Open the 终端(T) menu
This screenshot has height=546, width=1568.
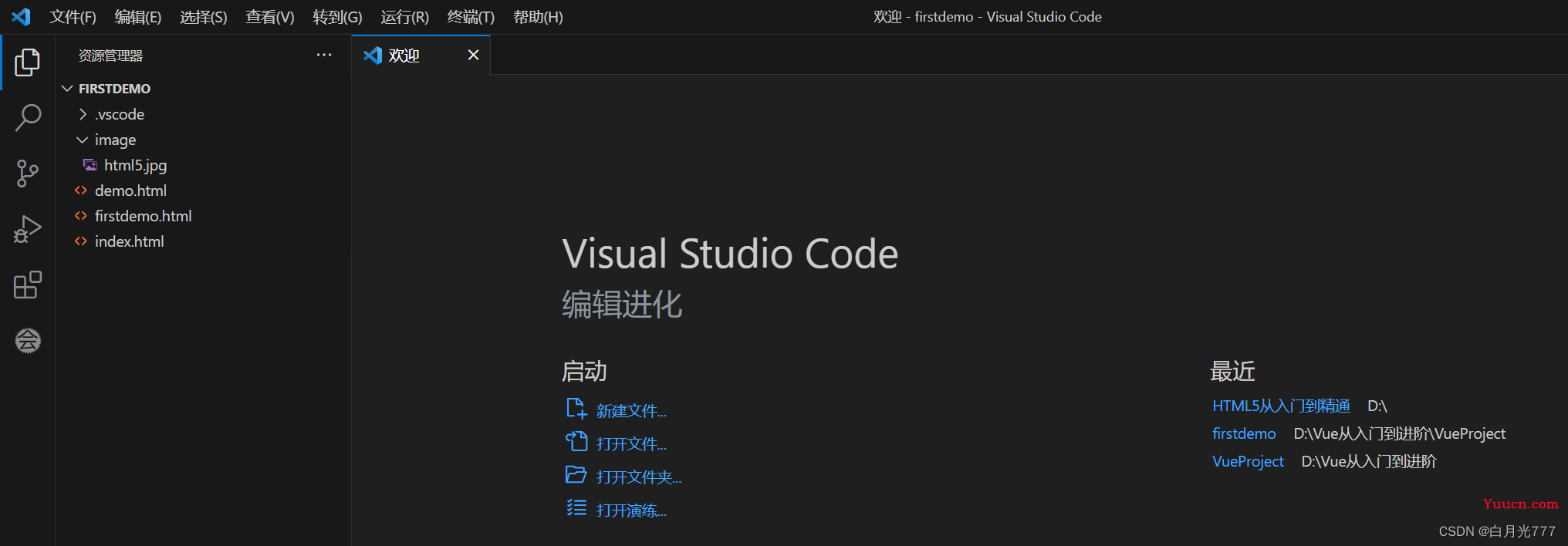471,17
